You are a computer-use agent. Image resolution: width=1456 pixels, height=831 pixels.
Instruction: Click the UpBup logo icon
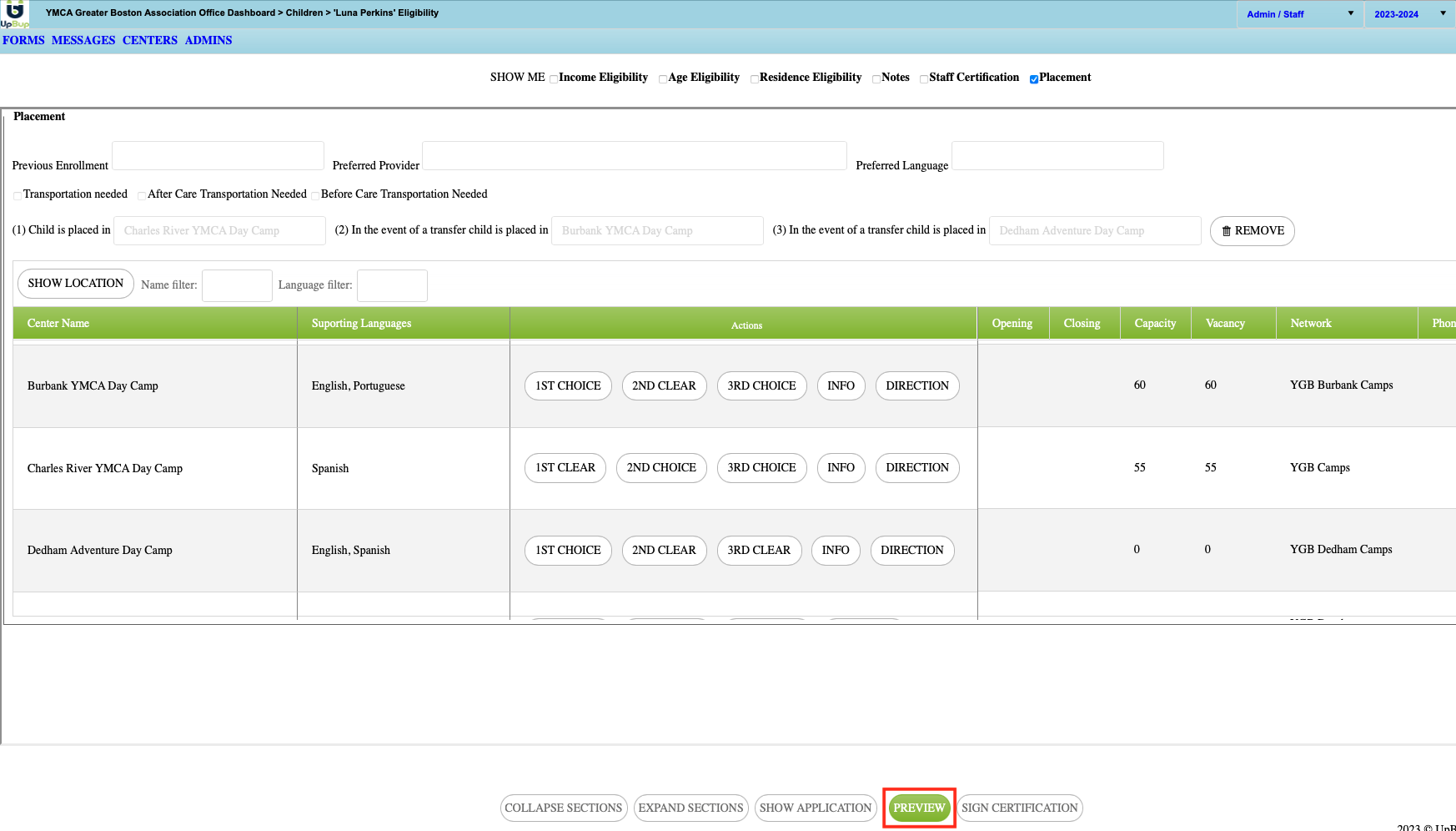click(x=14, y=13)
